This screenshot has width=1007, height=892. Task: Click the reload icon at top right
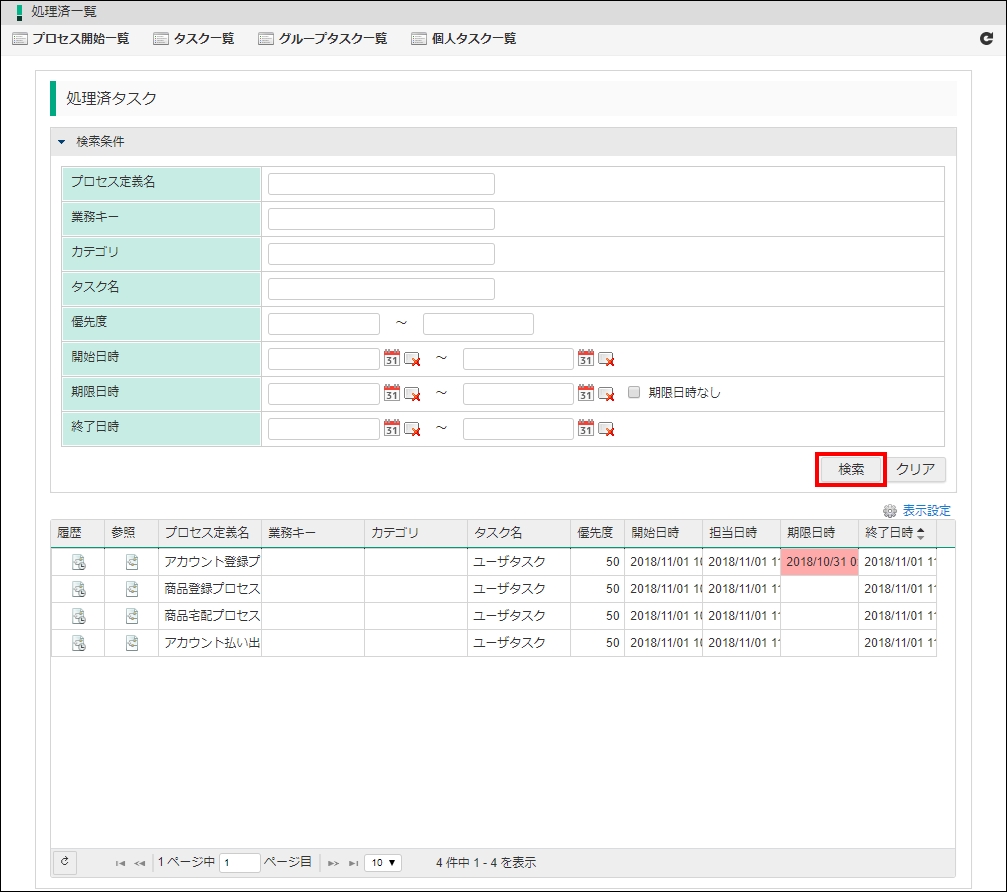[986, 39]
